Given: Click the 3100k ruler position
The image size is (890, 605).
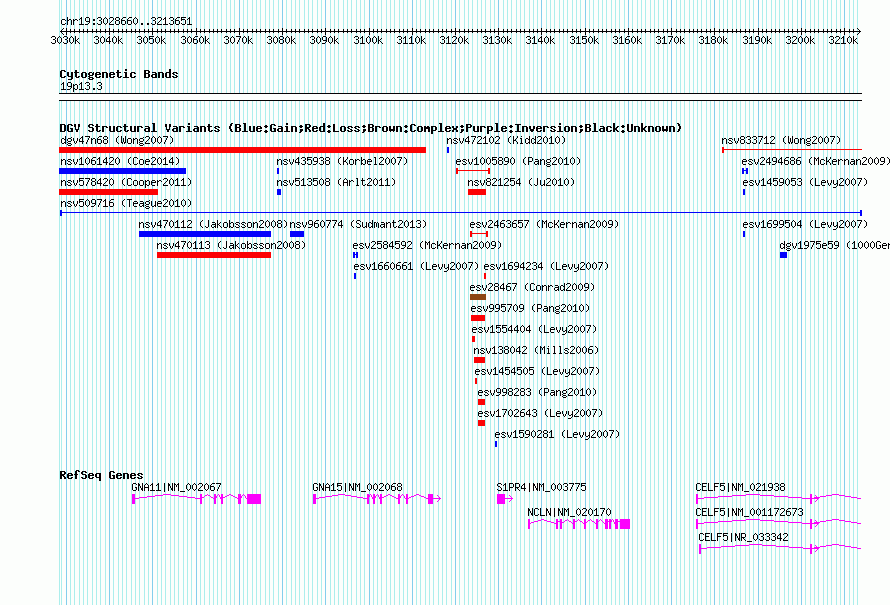Looking at the screenshot, I should point(368,40).
